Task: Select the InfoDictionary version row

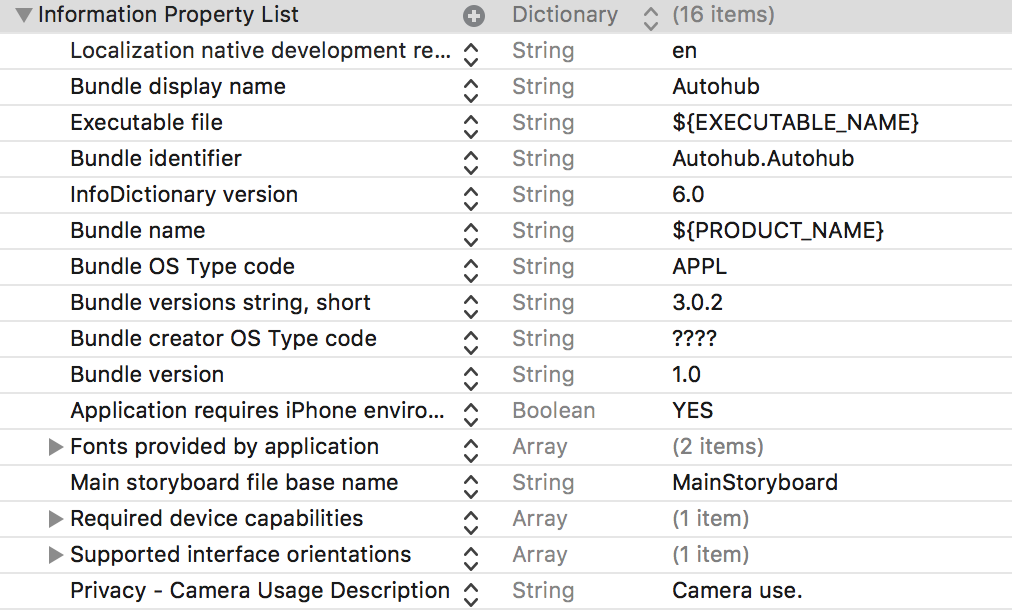Action: pos(184,195)
